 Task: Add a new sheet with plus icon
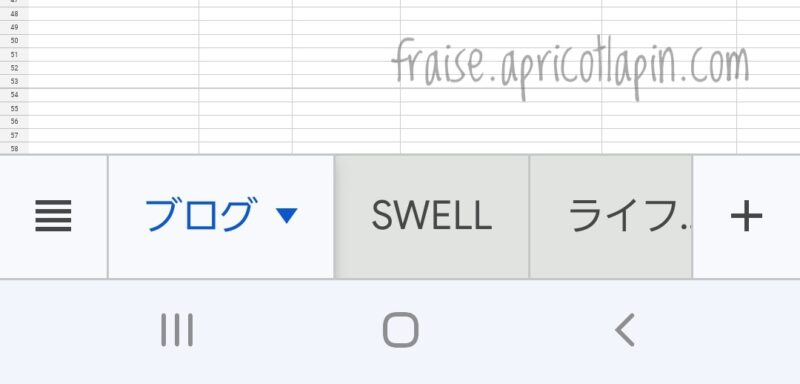coord(746,216)
